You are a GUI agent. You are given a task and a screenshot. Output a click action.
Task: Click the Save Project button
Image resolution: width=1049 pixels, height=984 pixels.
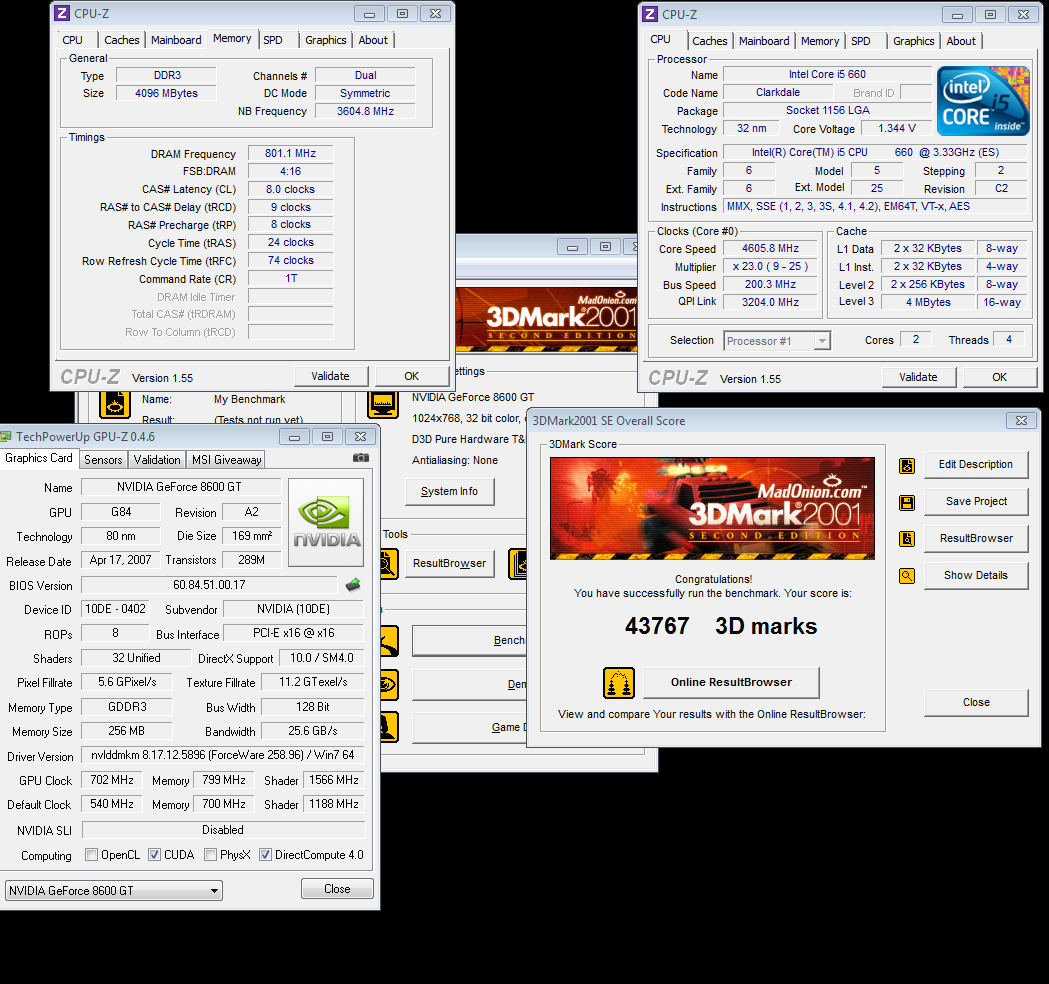[x=976, y=502]
